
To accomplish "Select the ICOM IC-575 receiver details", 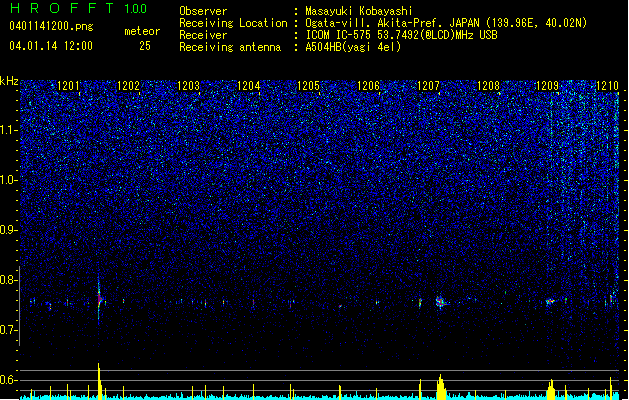I will 402,35.
